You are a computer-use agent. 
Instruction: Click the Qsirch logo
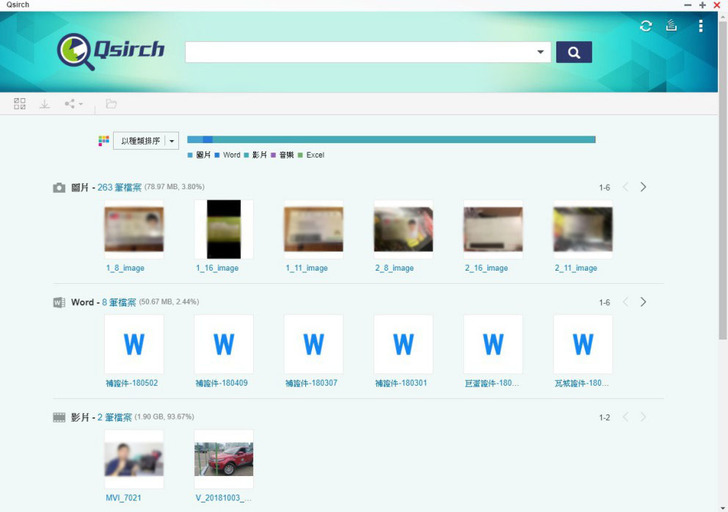click(x=111, y=51)
